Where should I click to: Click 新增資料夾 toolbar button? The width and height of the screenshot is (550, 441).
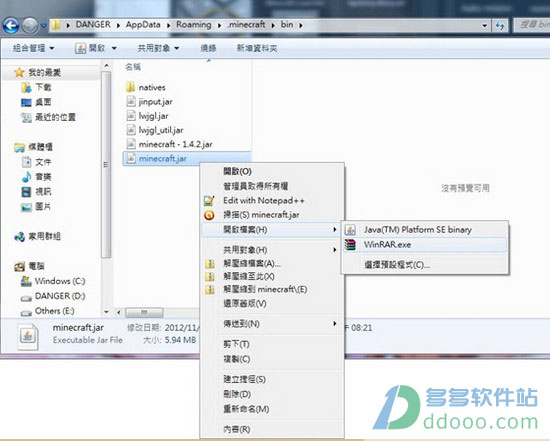click(257, 48)
